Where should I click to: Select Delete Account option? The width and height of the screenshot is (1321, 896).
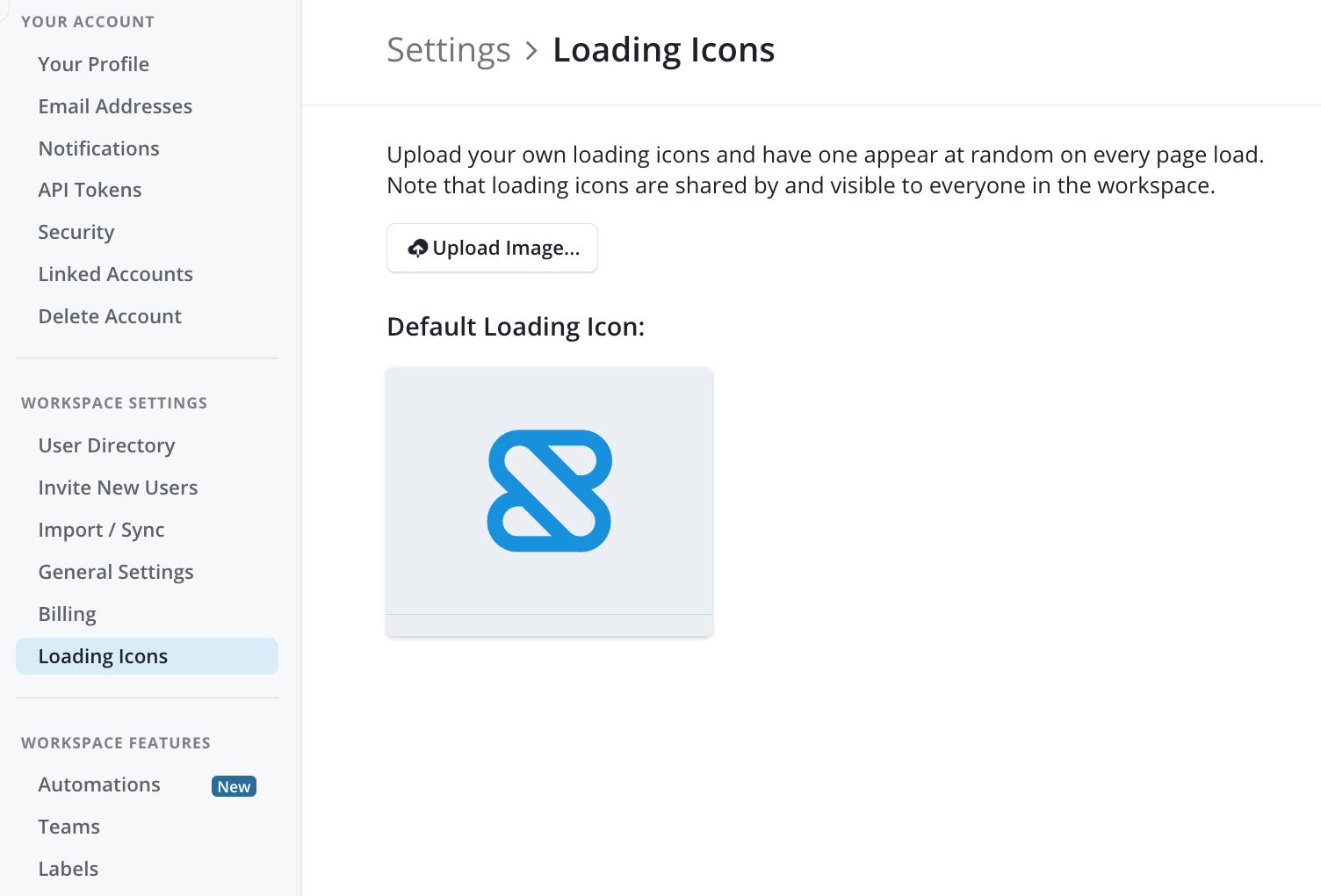click(x=110, y=316)
